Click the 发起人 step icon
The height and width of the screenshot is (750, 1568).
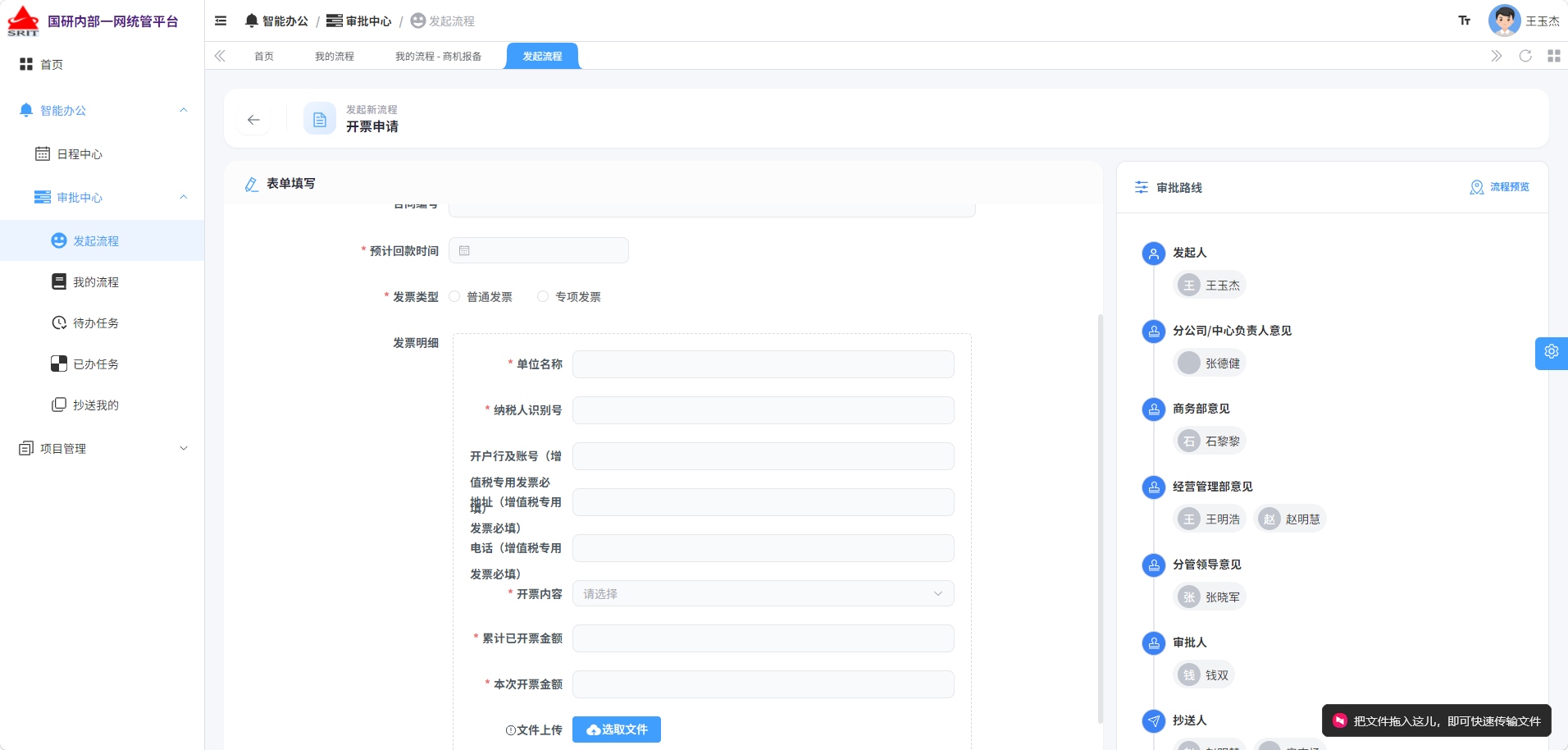click(x=1154, y=254)
